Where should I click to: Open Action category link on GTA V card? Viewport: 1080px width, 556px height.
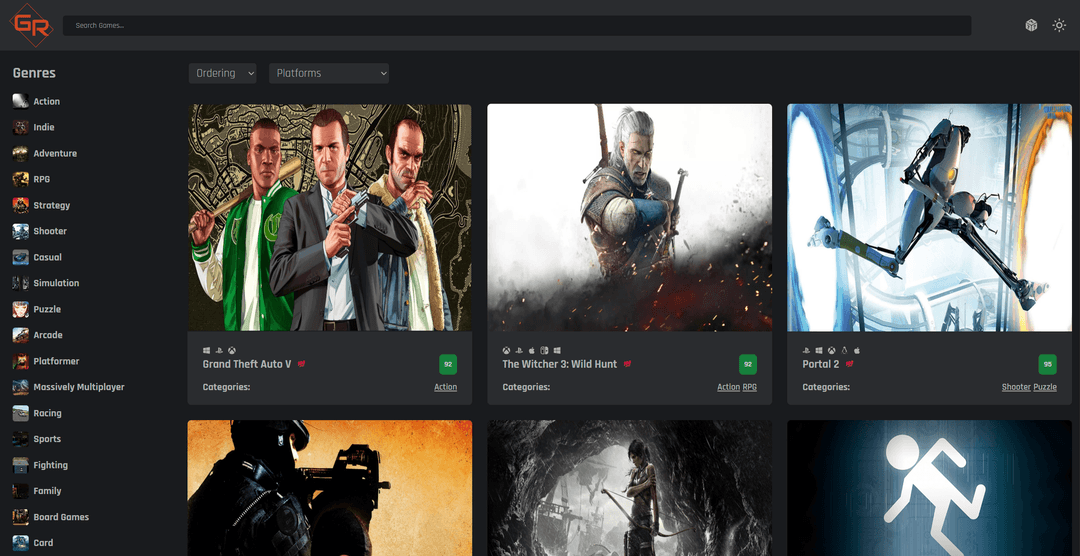pyautogui.click(x=445, y=387)
